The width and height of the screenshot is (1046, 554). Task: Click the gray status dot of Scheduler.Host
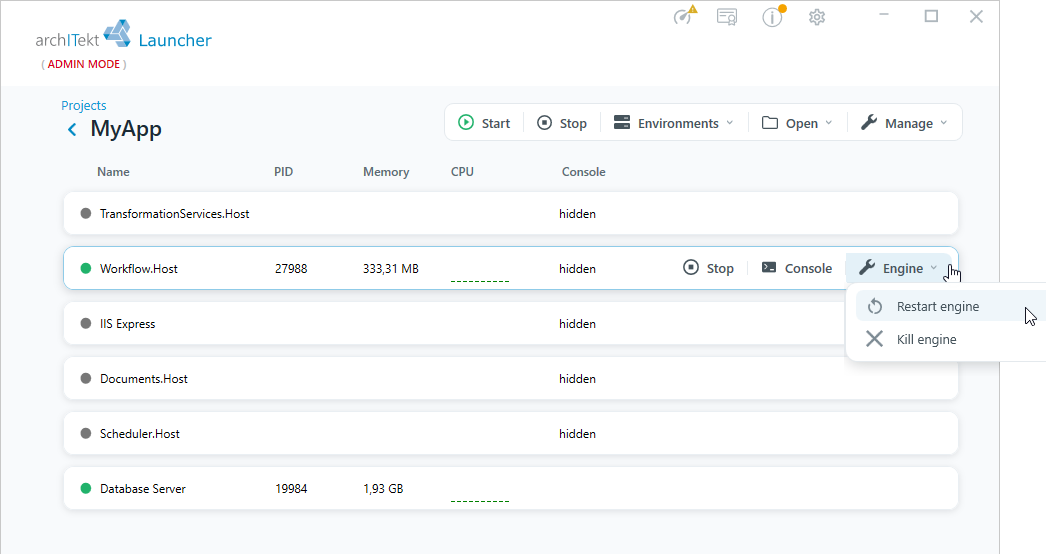85,433
